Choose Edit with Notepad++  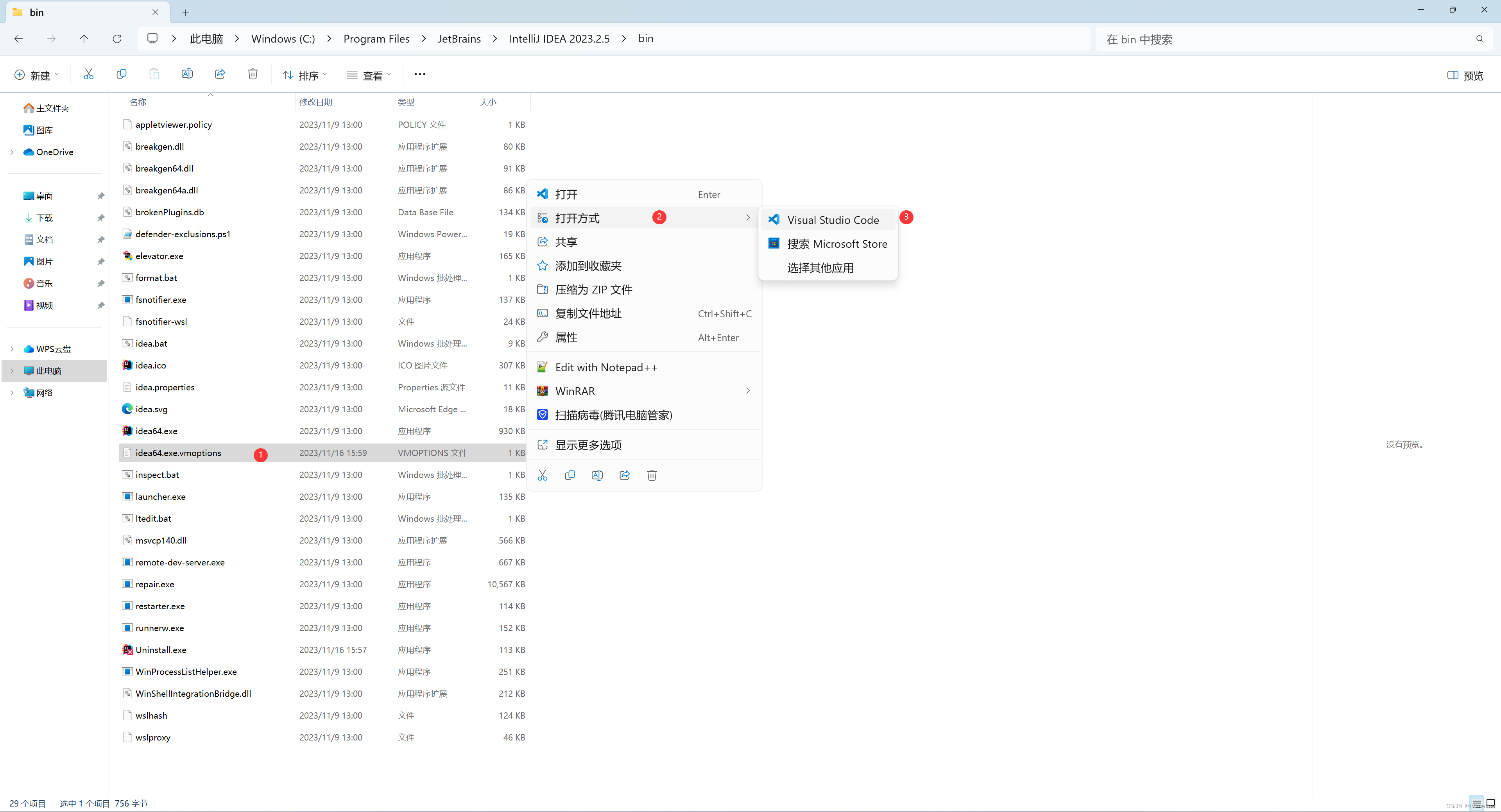coord(644,367)
